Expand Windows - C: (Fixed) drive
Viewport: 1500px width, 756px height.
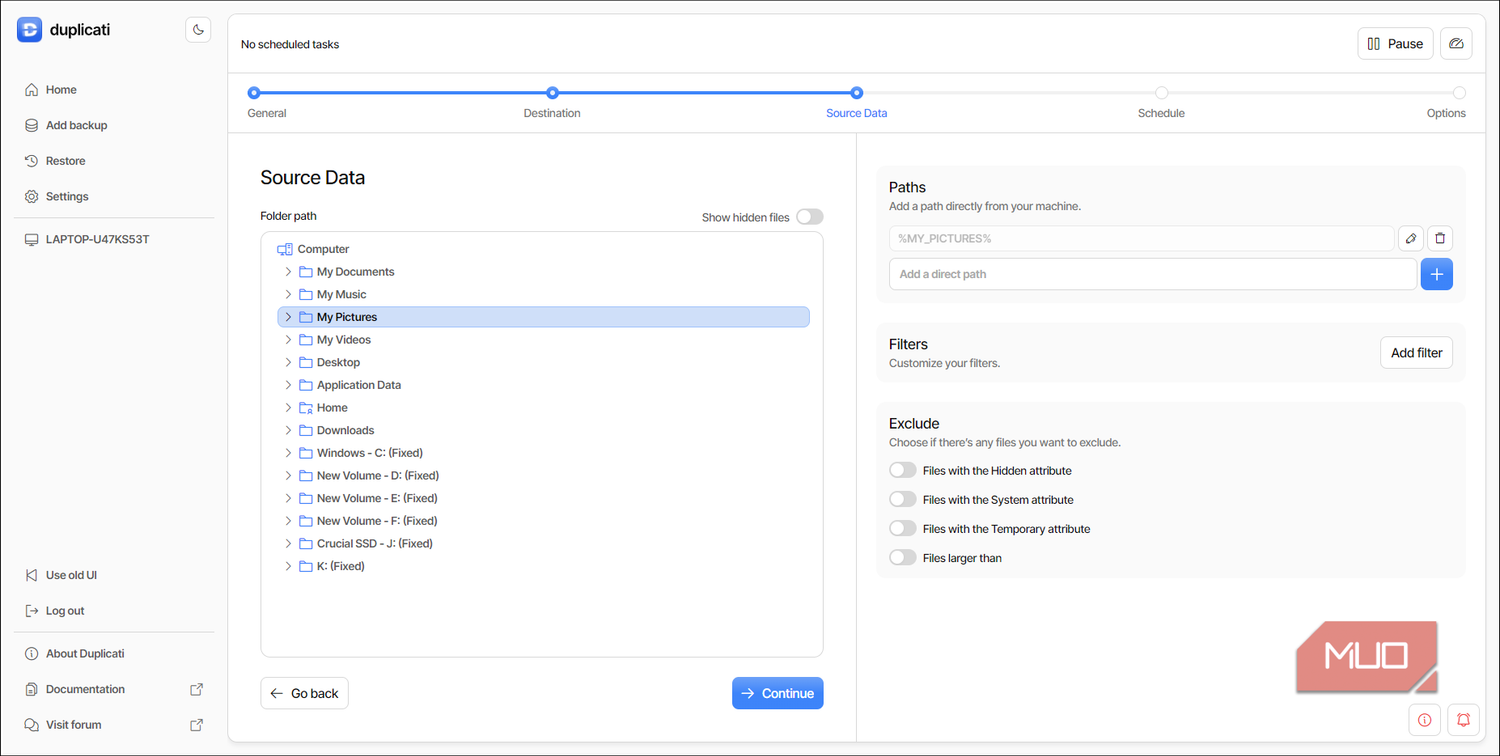(x=288, y=453)
